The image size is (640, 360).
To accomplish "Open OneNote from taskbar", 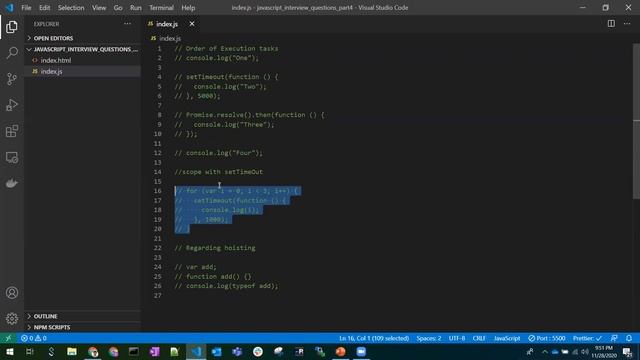I will point(155,352).
